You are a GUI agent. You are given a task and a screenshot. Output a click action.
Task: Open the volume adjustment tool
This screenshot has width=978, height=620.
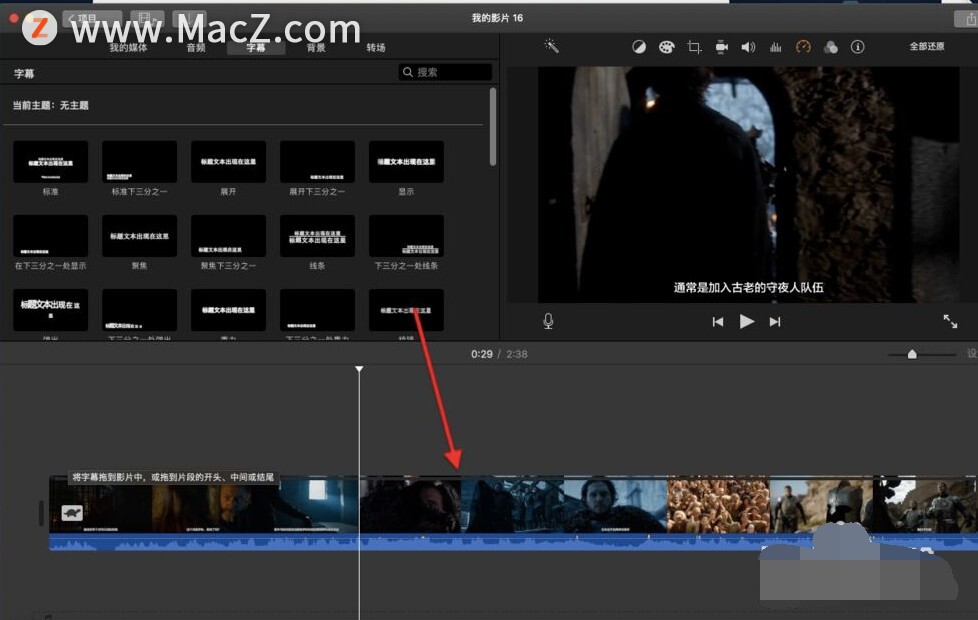(748, 47)
